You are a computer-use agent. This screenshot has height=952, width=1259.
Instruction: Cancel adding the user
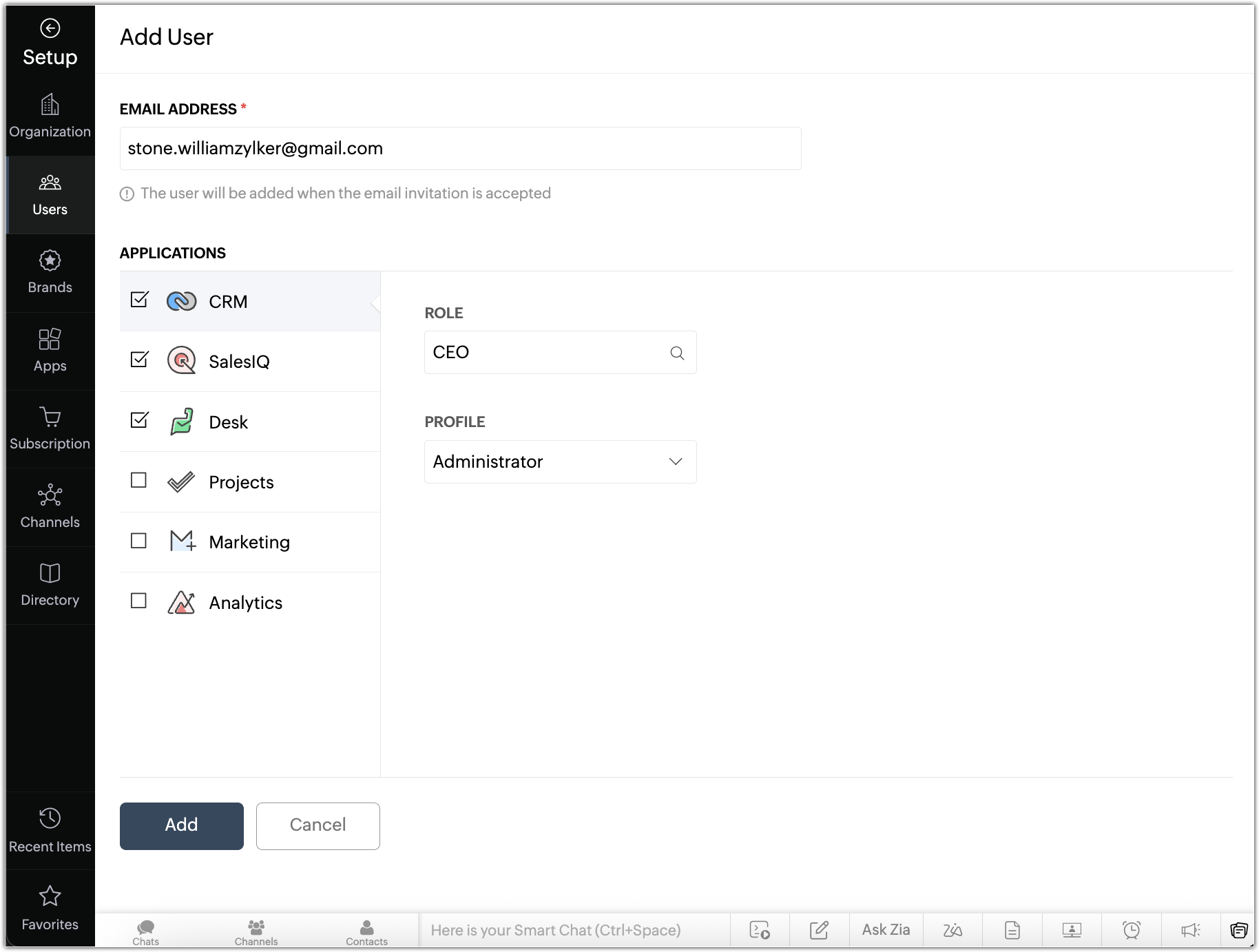318,826
